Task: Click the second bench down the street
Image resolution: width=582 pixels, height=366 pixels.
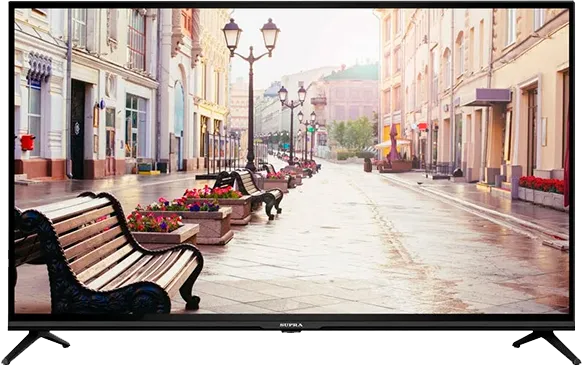Action: 249,193
